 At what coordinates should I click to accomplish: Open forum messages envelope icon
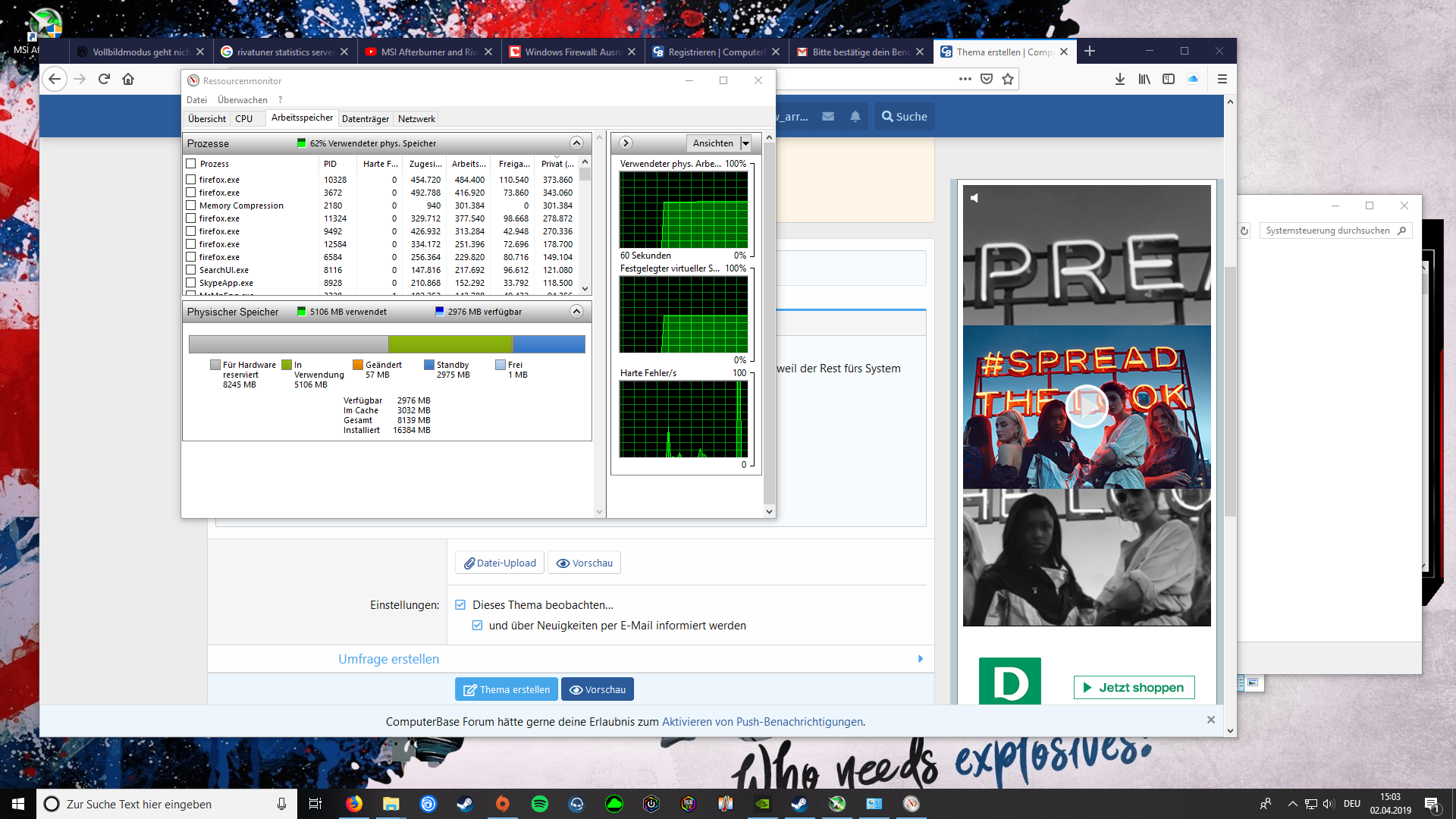[828, 117]
